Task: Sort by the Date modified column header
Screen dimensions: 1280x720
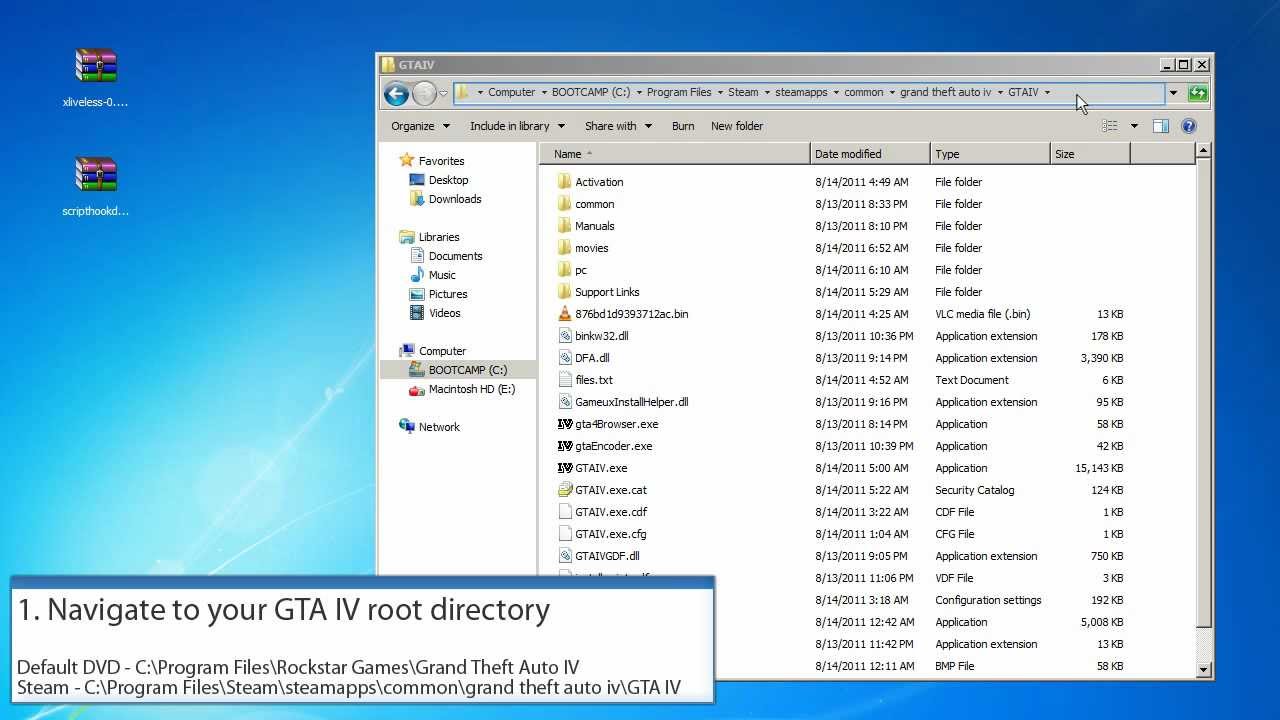Action: (870, 154)
